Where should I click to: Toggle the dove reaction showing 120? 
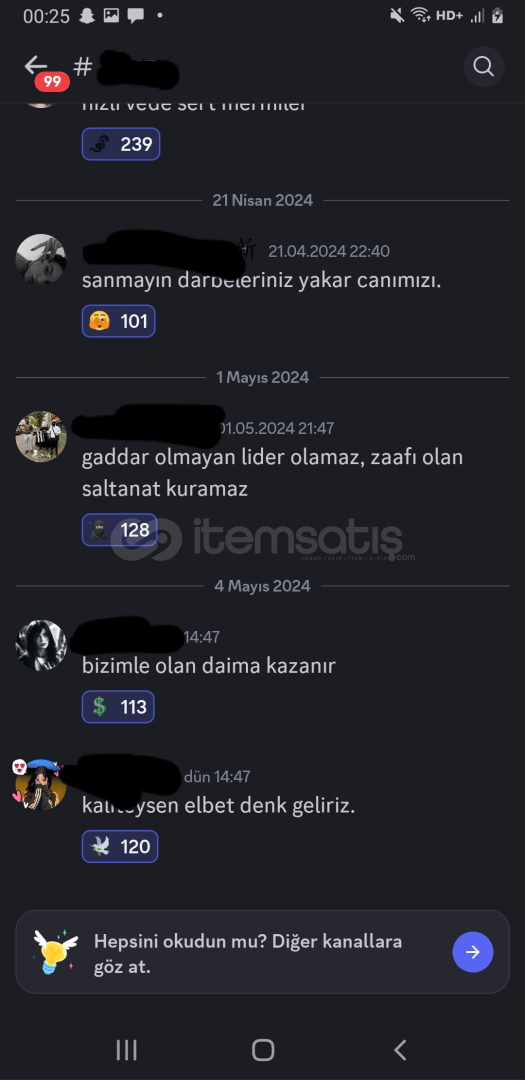click(x=120, y=847)
